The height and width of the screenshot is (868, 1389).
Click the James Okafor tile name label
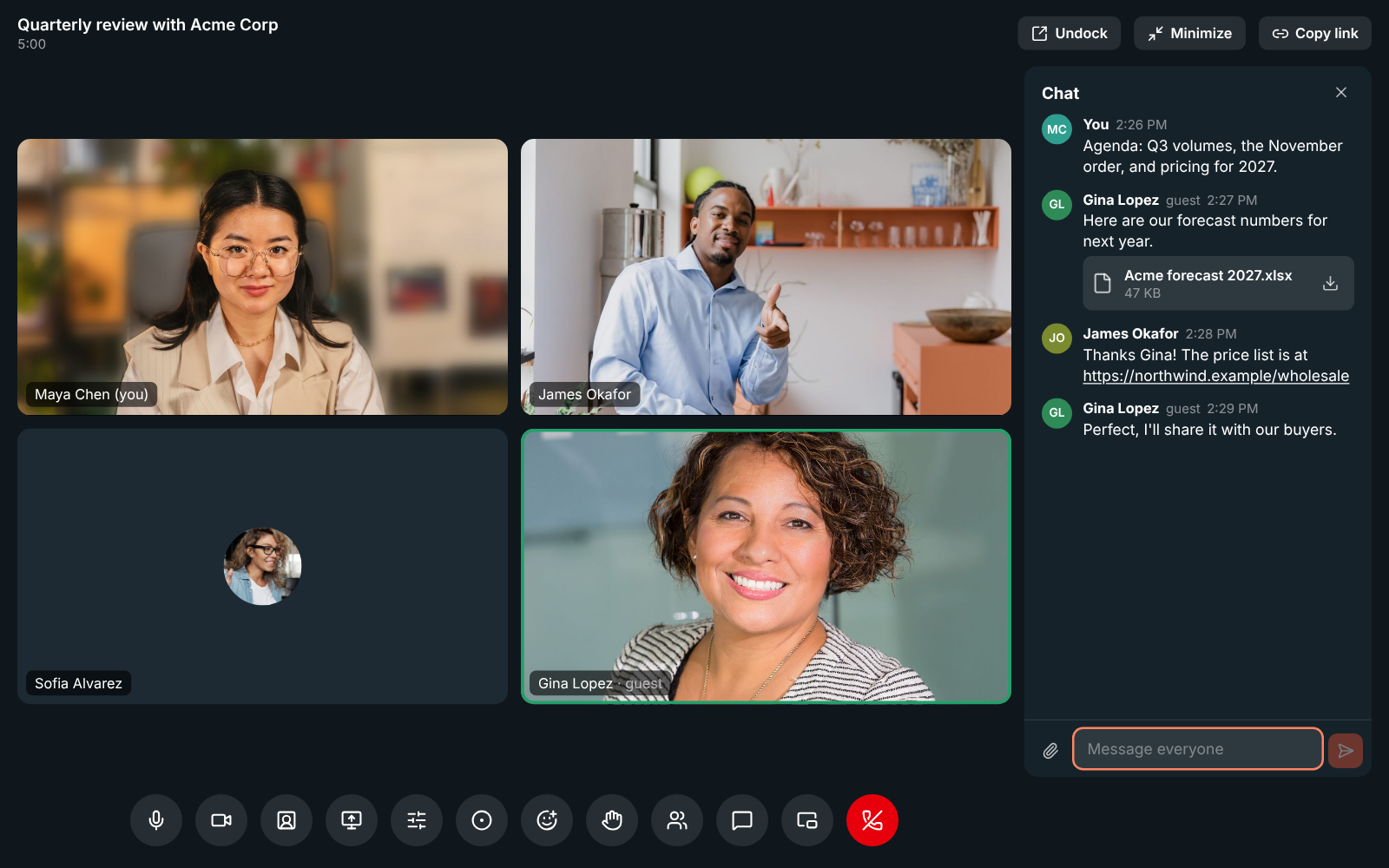(x=584, y=394)
